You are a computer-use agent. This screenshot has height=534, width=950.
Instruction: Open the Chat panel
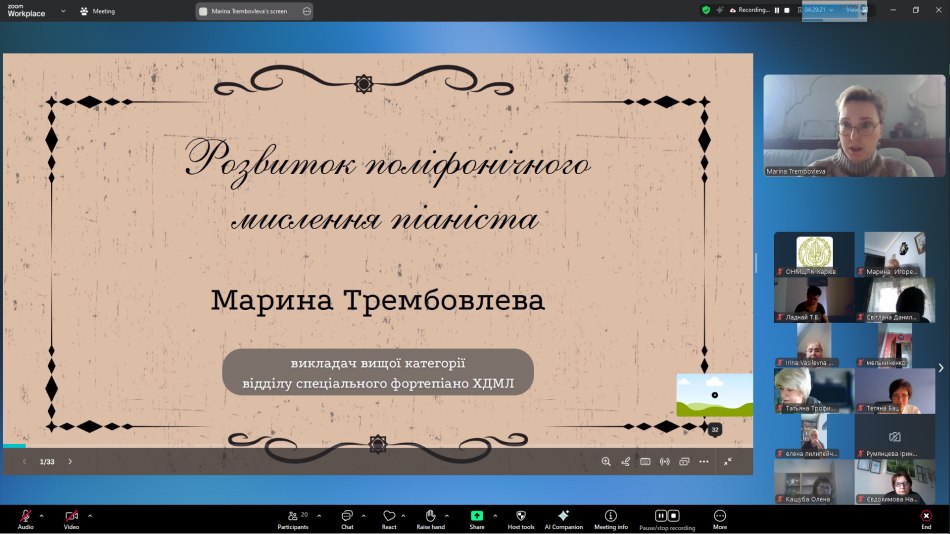347,516
